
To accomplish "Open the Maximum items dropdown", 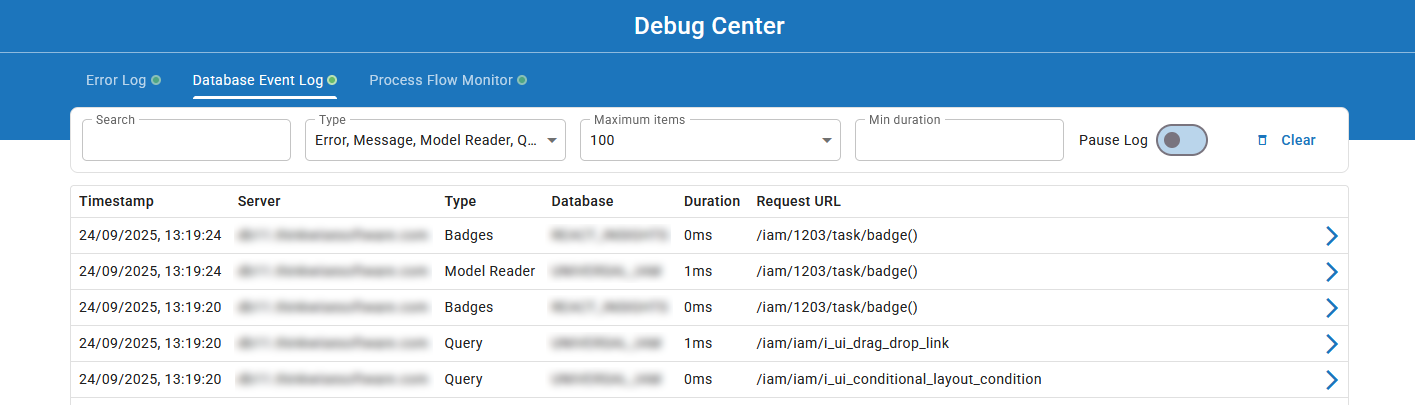I will 826,141.
